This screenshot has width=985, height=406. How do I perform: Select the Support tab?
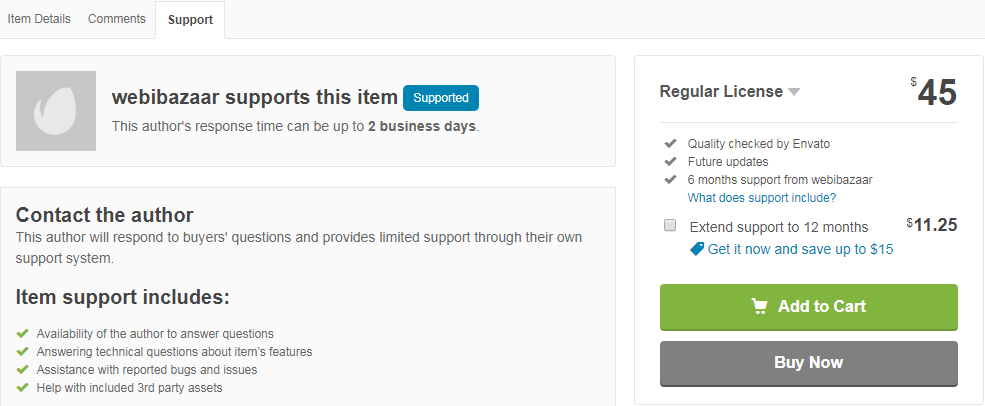(x=190, y=19)
